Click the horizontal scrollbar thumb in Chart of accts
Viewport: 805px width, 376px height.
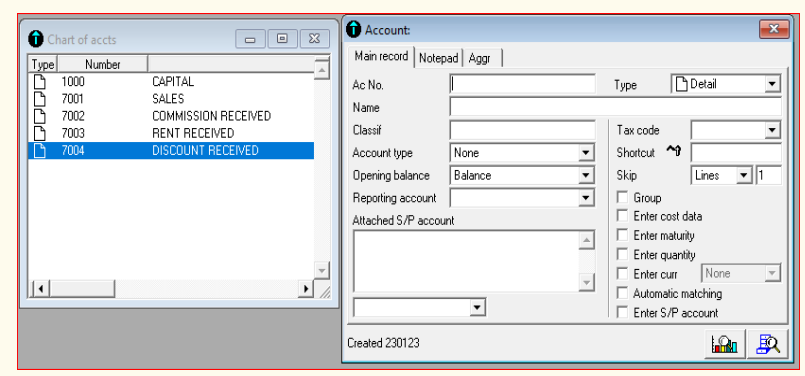[82, 288]
